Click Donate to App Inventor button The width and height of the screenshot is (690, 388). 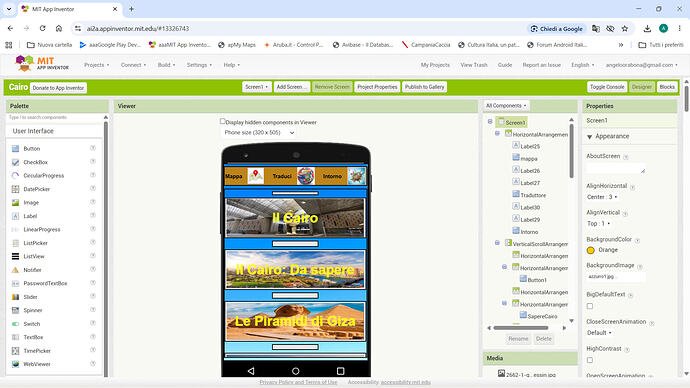(58, 88)
